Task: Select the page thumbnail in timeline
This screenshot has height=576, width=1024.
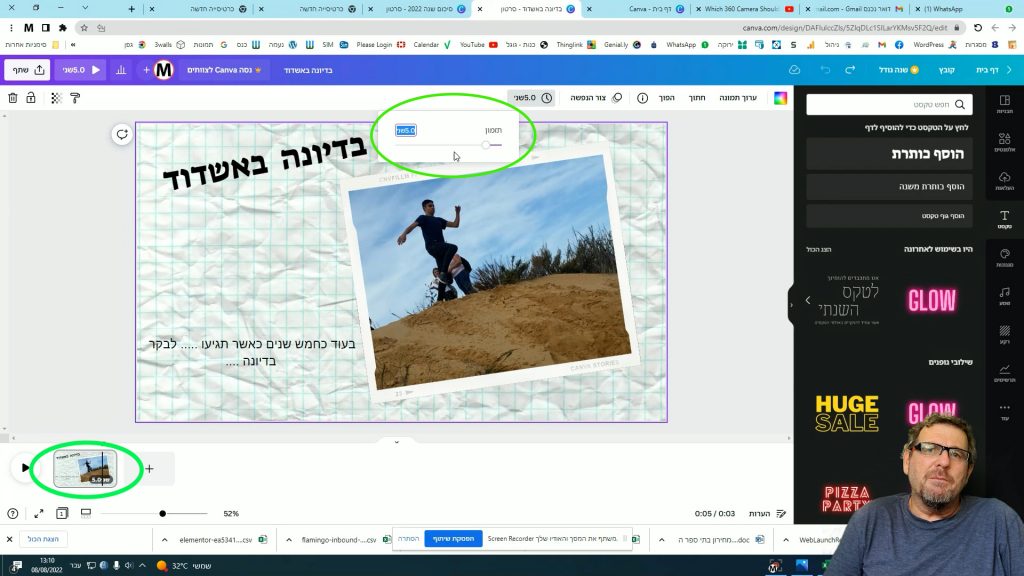Action: (85, 468)
